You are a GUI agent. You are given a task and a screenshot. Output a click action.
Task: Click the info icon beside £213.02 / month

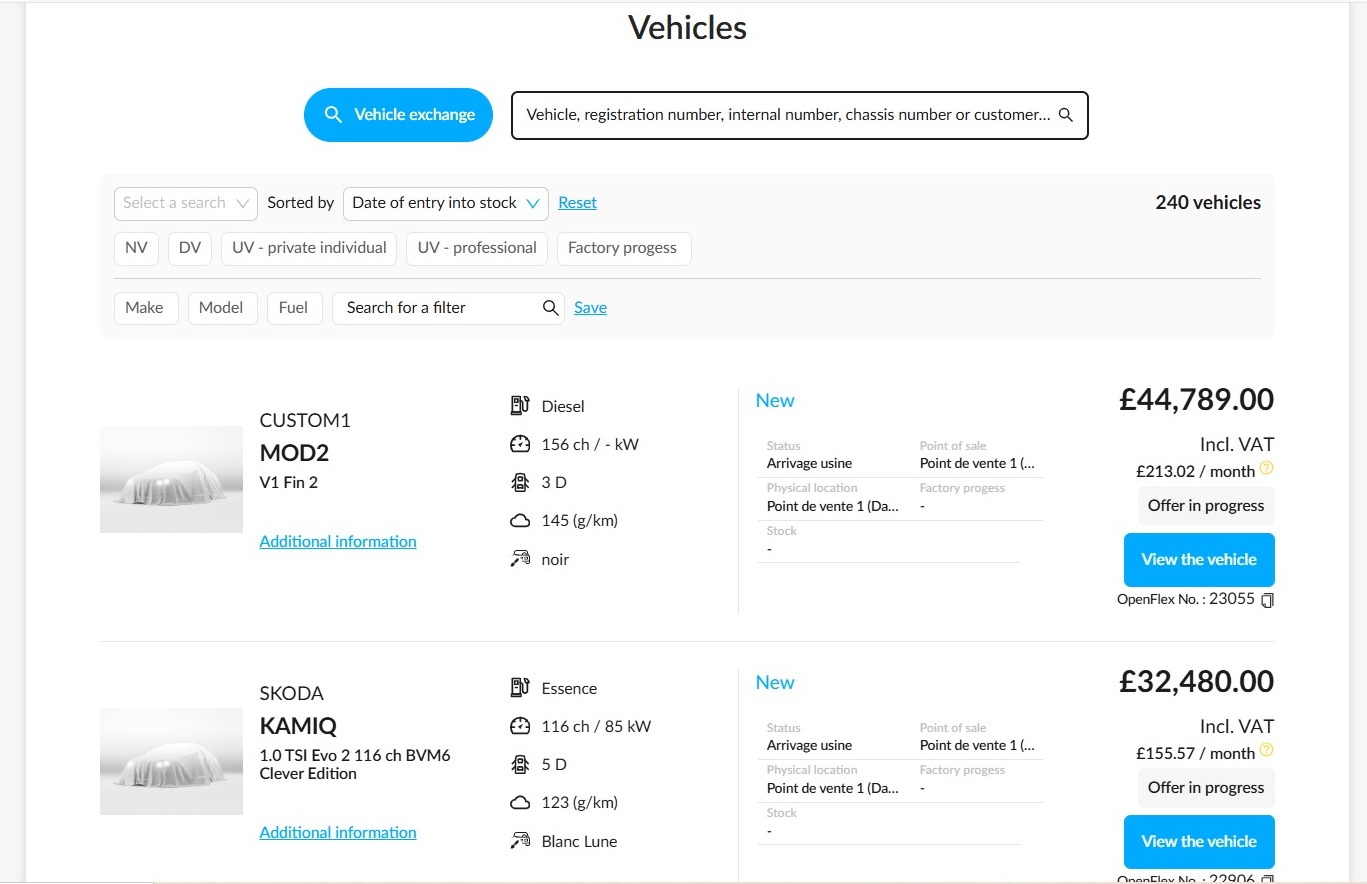tap(1266, 468)
